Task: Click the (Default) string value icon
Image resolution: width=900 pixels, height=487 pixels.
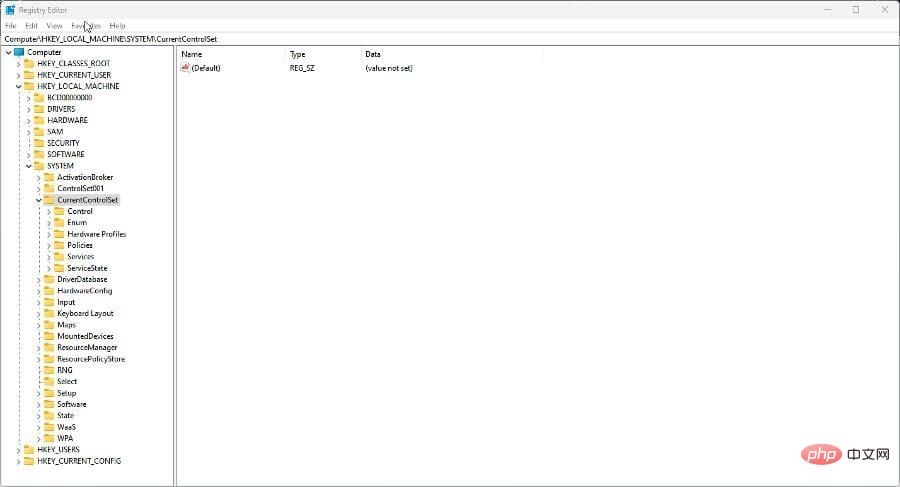Action: click(x=185, y=68)
